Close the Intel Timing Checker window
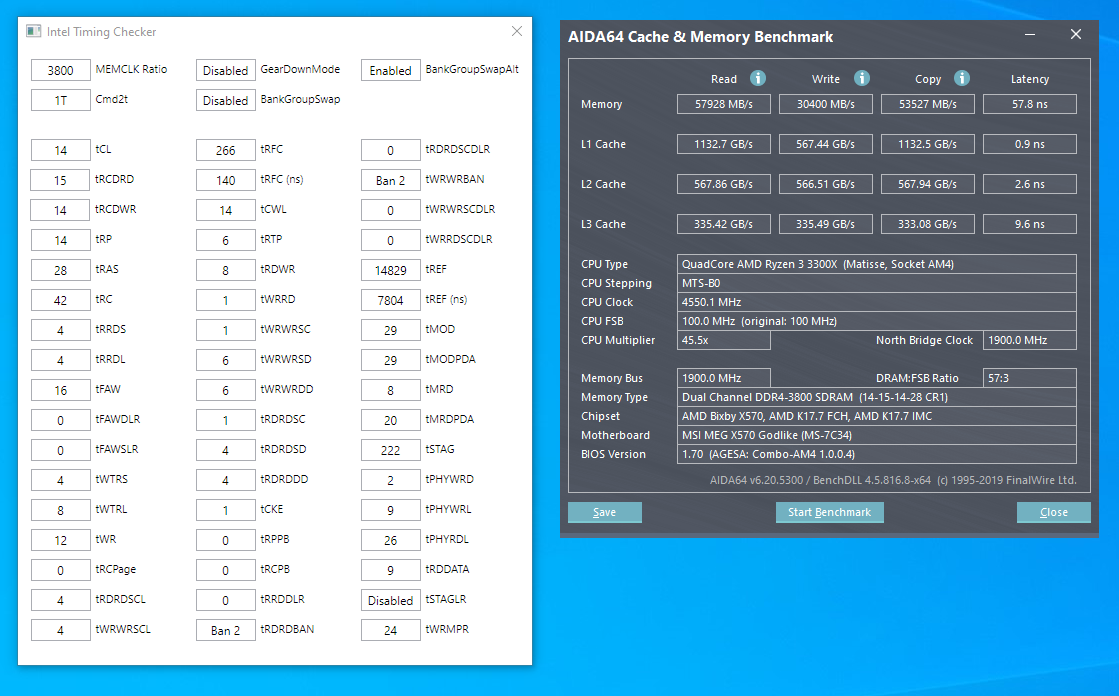Image resolution: width=1119 pixels, height=696 pixels. [517, 31]
